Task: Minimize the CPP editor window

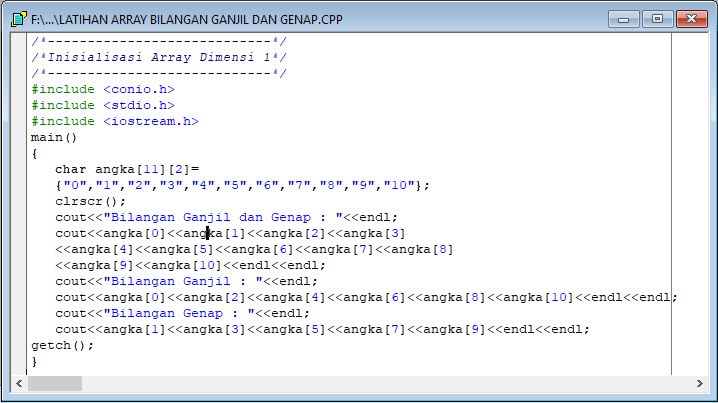Action: 624,19
